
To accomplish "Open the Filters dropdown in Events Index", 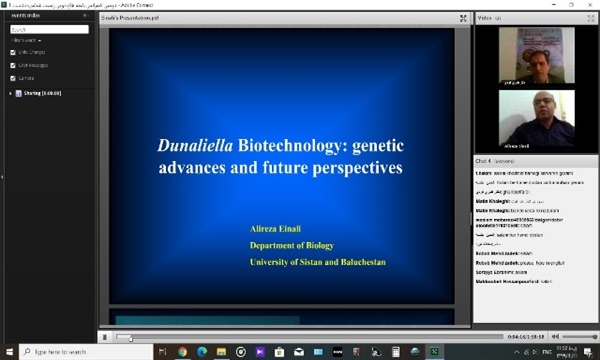I will click(26, 40).
